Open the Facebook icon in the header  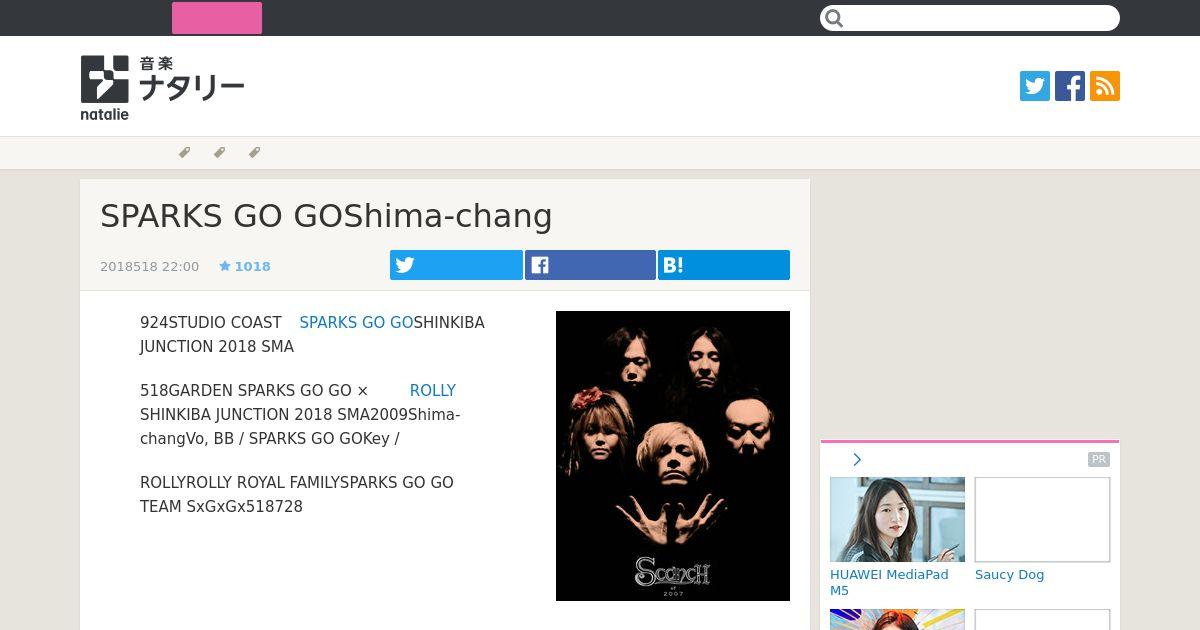[1070, 86]
